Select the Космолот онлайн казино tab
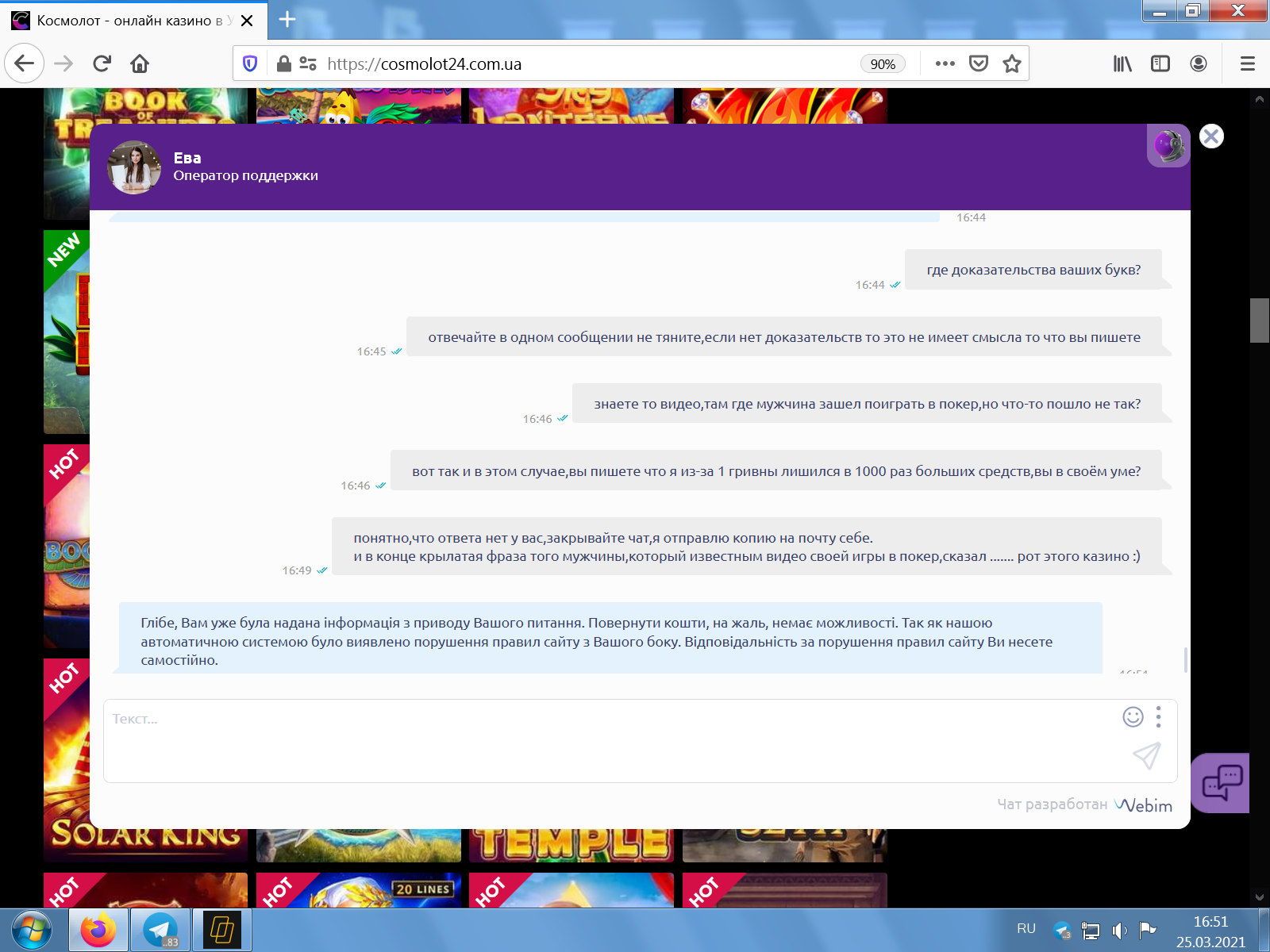Viewport: 1270px width, 952px height. click(133, 21)
